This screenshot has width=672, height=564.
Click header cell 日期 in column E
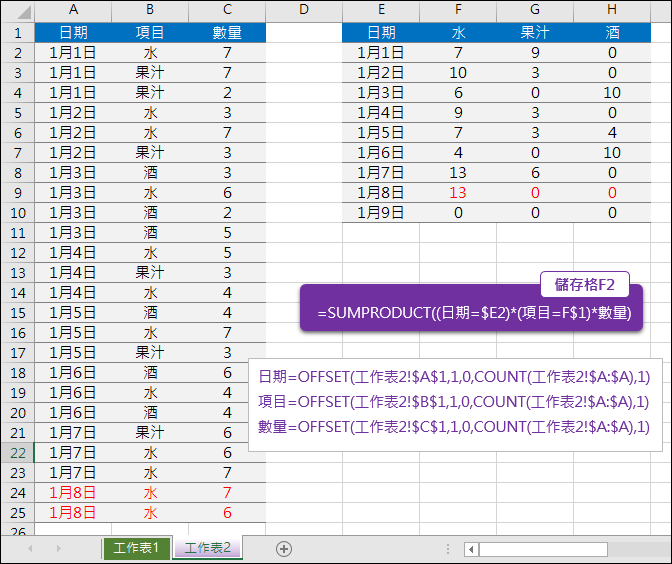coord(381,33)
